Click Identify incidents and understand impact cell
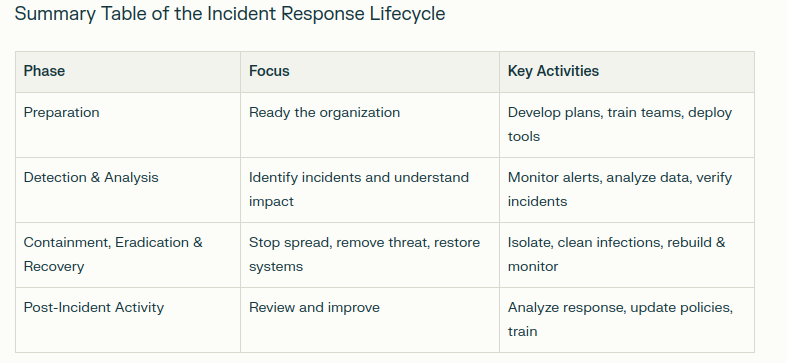Viewport: 787px width, 363px height. 370,190
